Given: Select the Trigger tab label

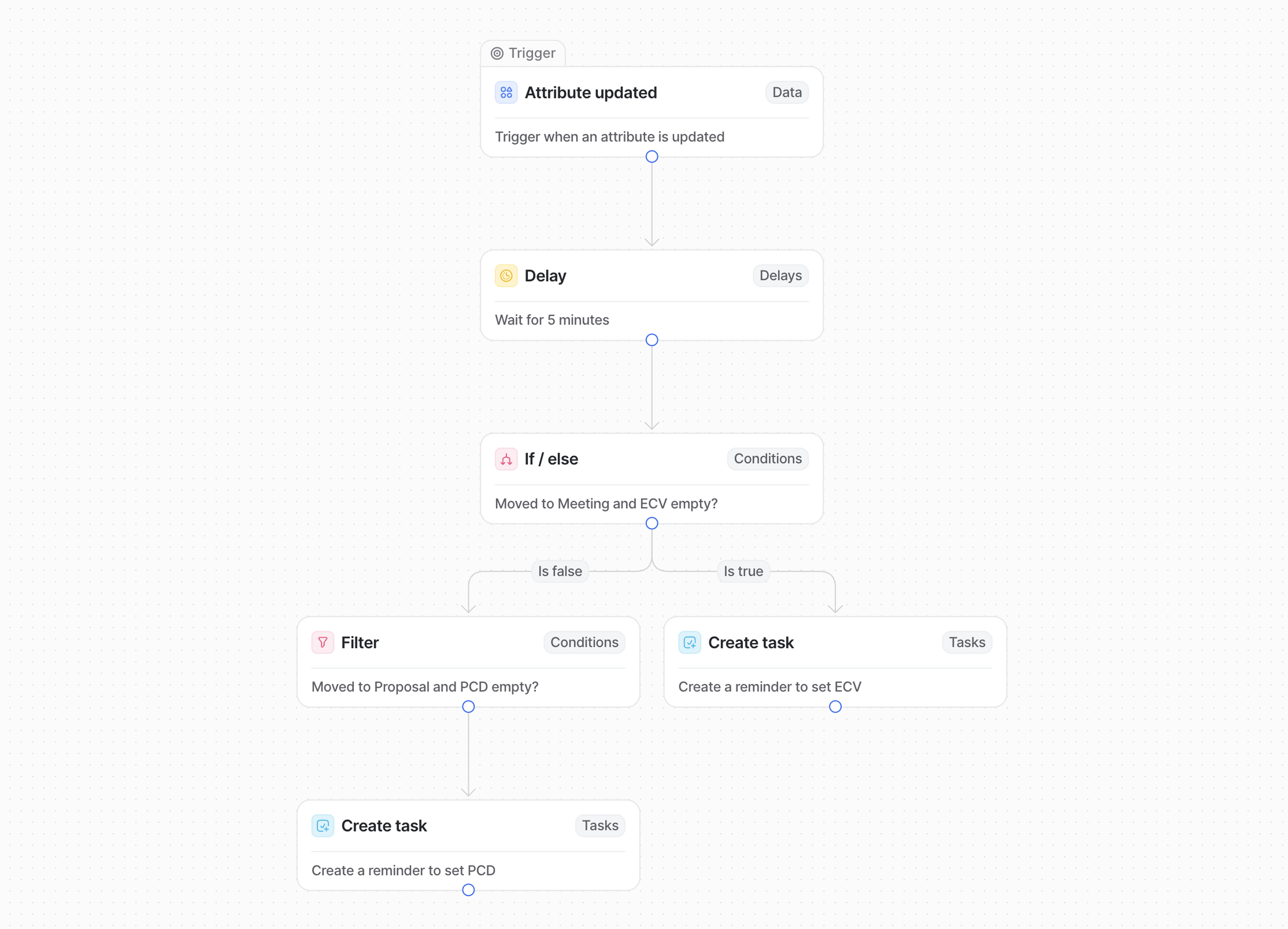Looking at the screenshot, I should [x=532, y=53].
